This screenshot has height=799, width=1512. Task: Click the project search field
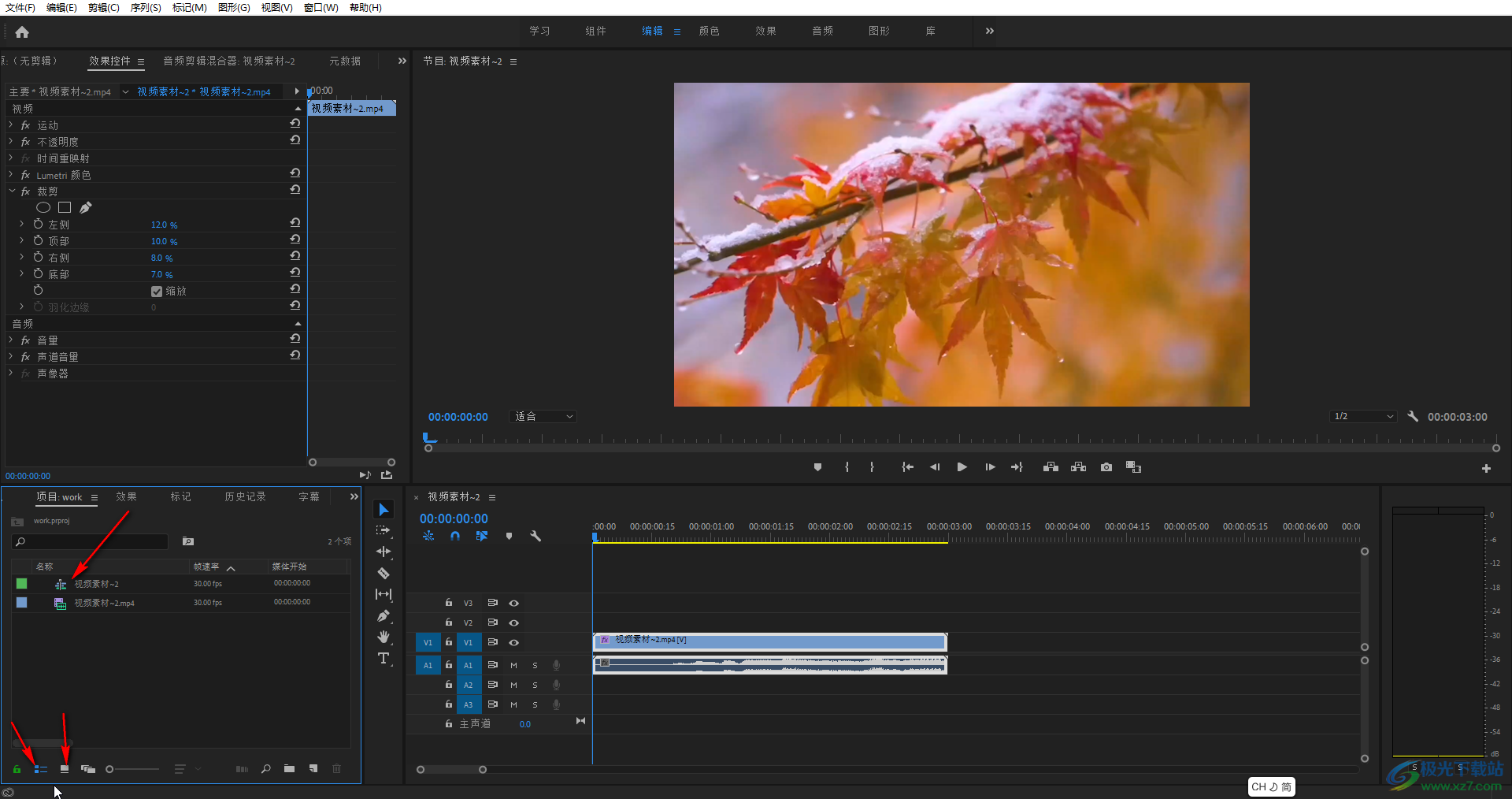(90, 541)
